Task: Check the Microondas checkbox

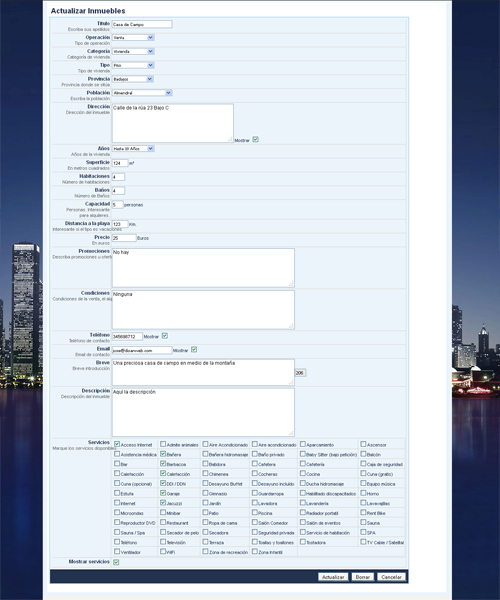Action: [x=117, y=512]
